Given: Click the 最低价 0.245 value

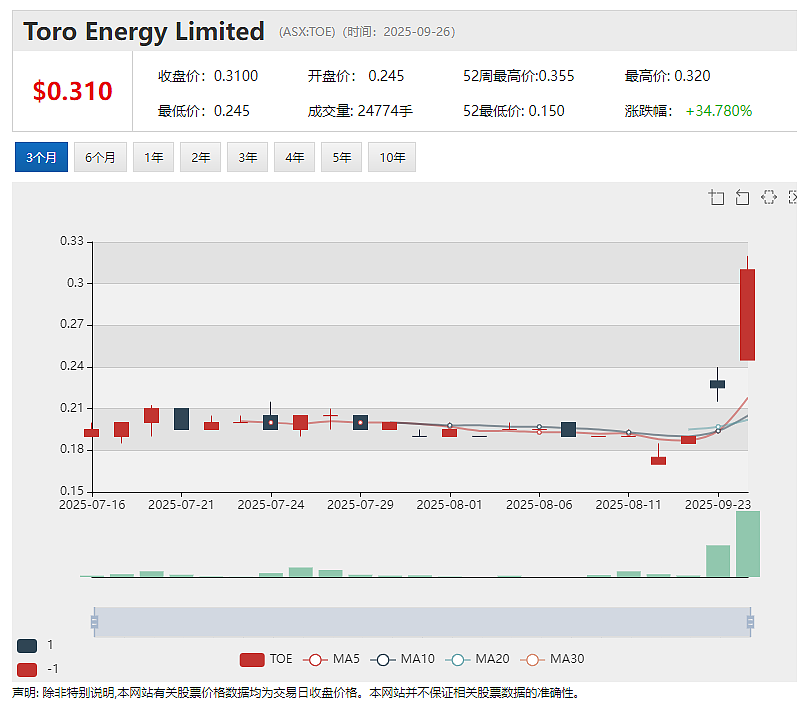Looking at the screenshot, I should click(232, 111).
